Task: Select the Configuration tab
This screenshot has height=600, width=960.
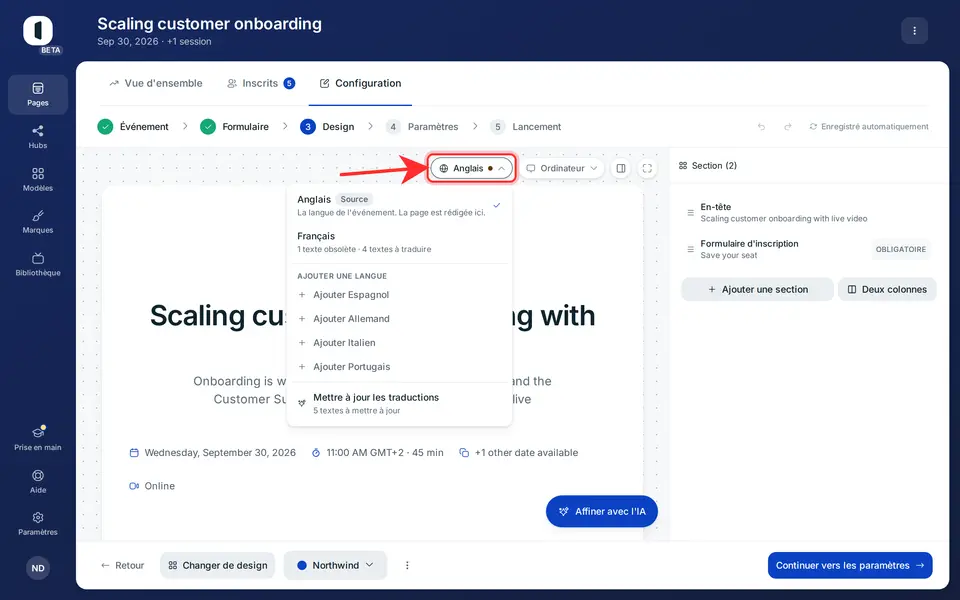Action: coord(361,83)
